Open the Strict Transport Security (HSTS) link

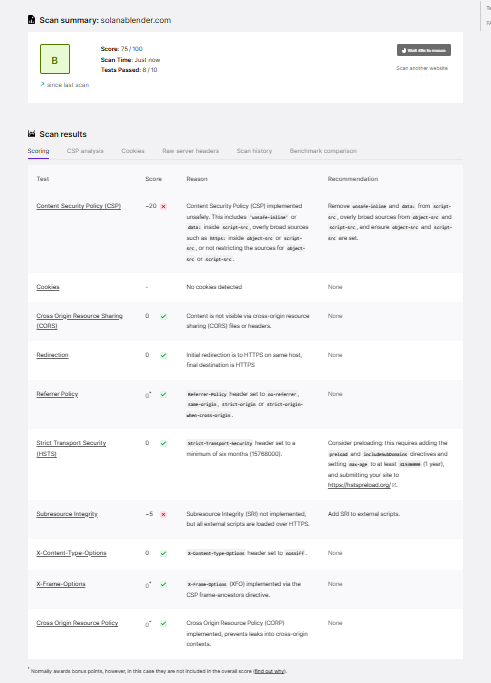coord(71,448)
